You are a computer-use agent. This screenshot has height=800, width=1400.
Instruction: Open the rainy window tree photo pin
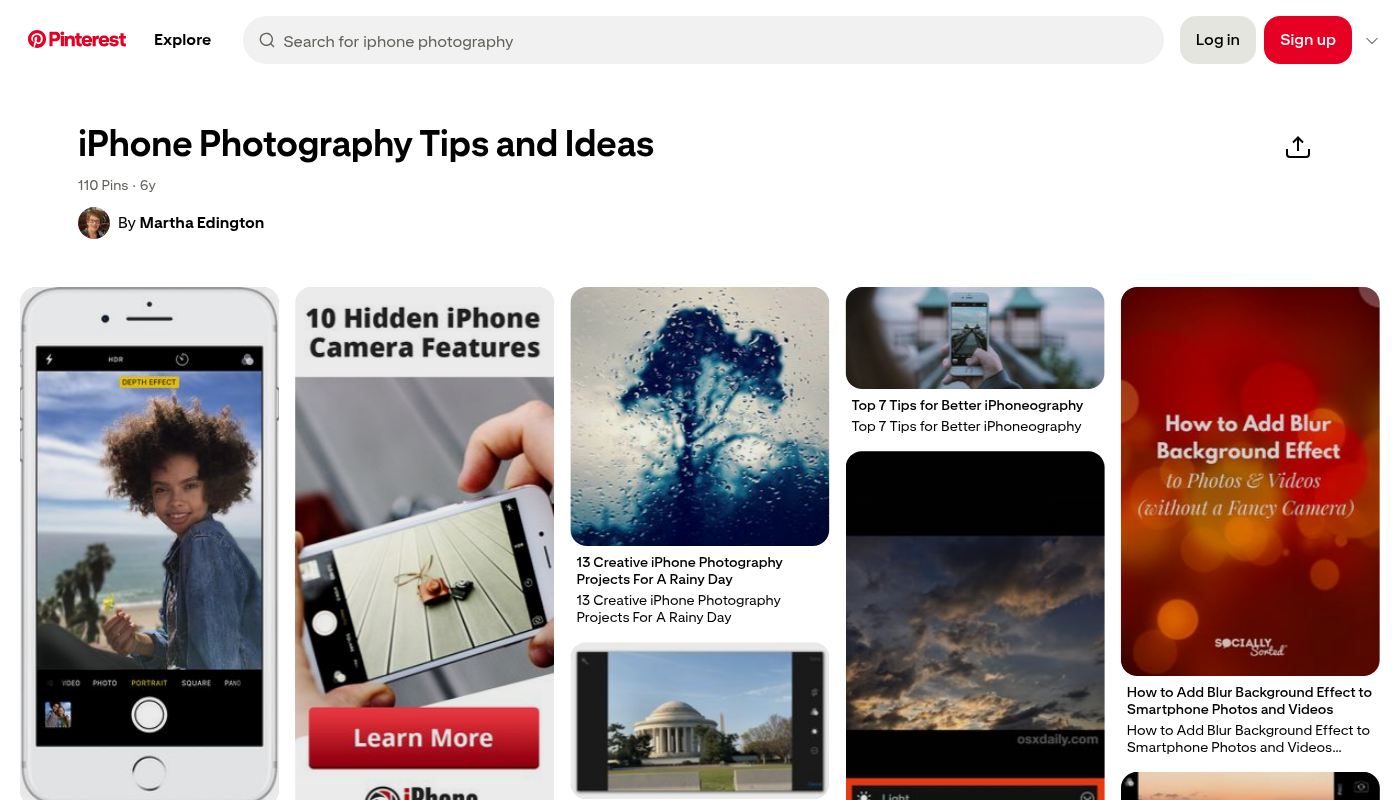pyautogui.click(x=700, y=416)
